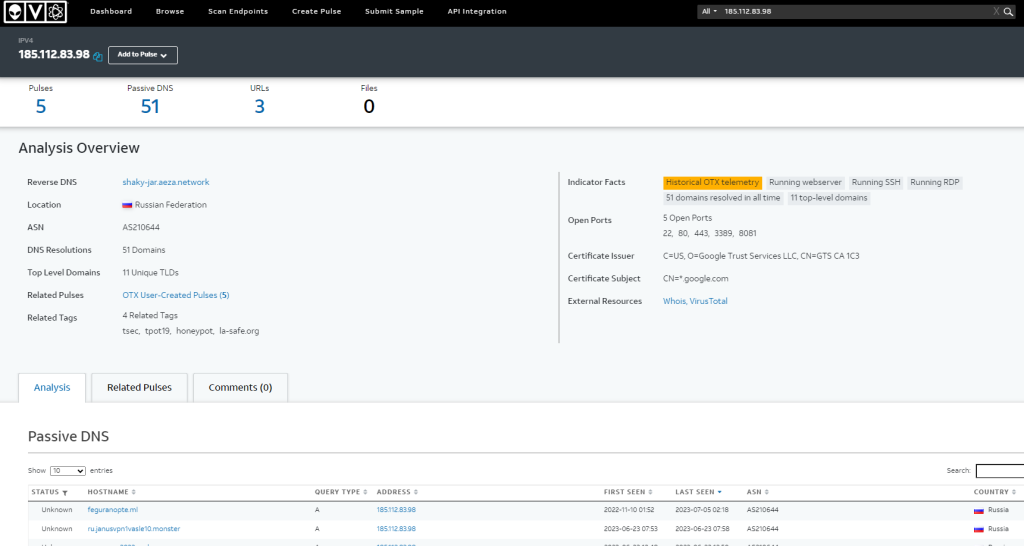Open the shaky-jar.aeza.network reverse DNS link
Image resolution: width=1024 pixels, height=546 pixels.
click(165, 182)
